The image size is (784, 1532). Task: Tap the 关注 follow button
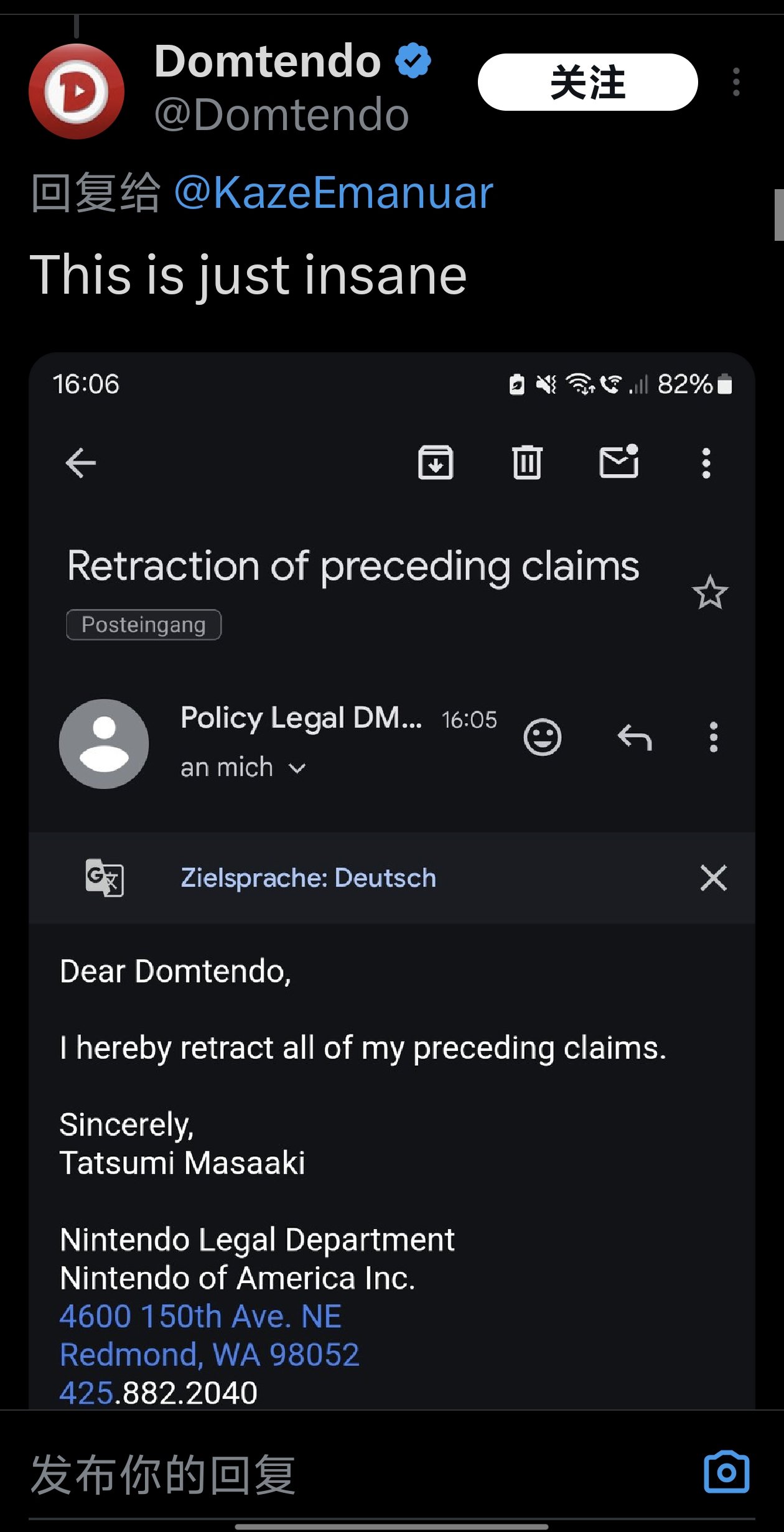coord(587,82)
